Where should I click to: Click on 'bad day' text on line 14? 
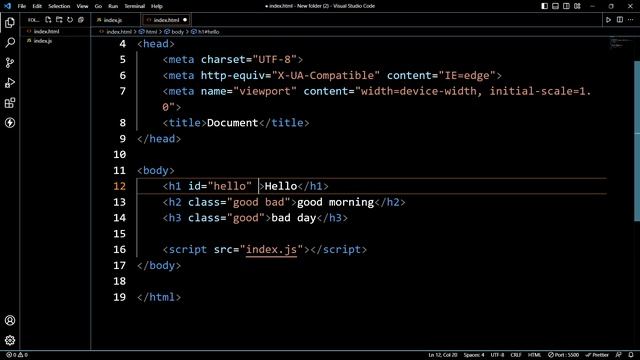click(293, 218)
